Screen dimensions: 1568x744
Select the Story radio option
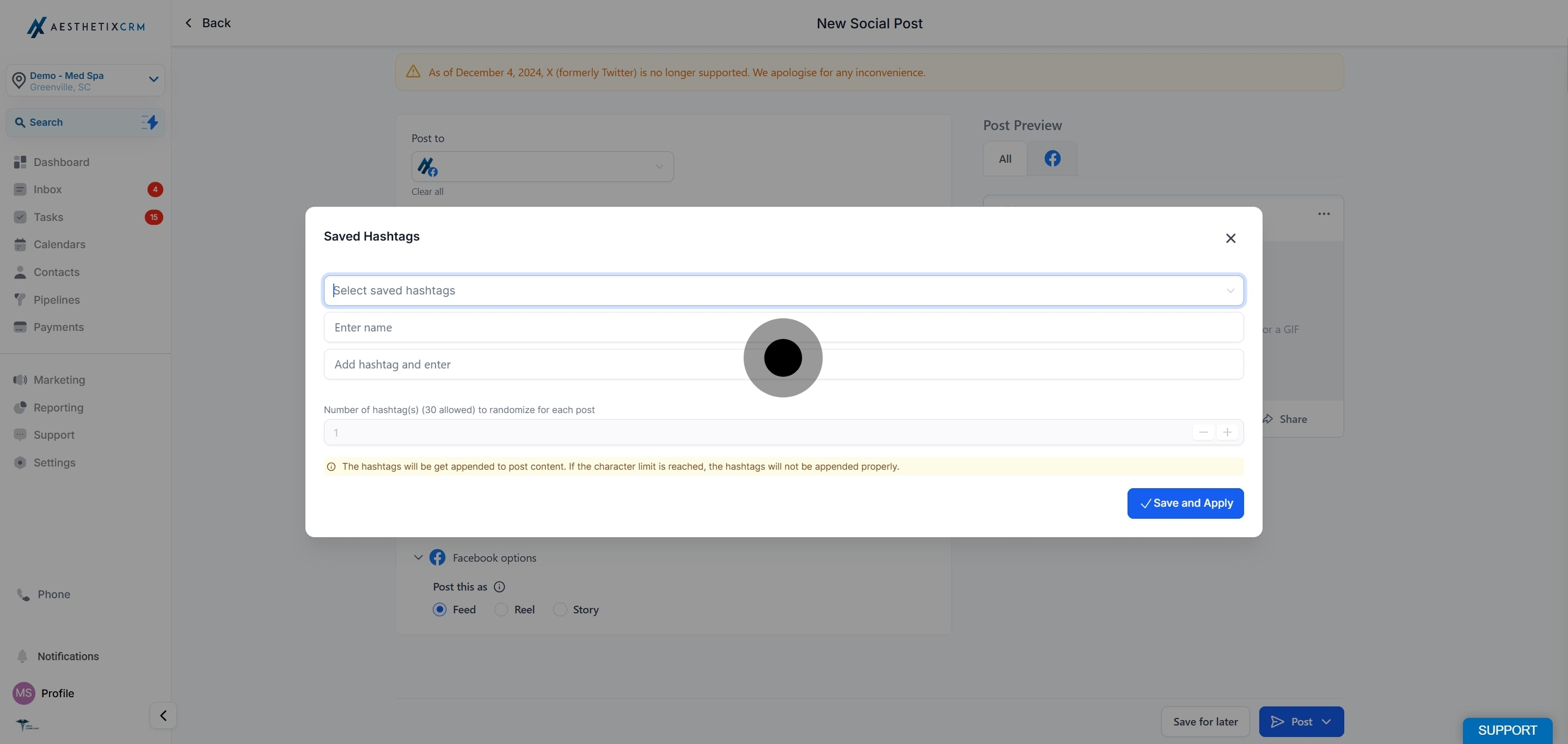(560, 610)
